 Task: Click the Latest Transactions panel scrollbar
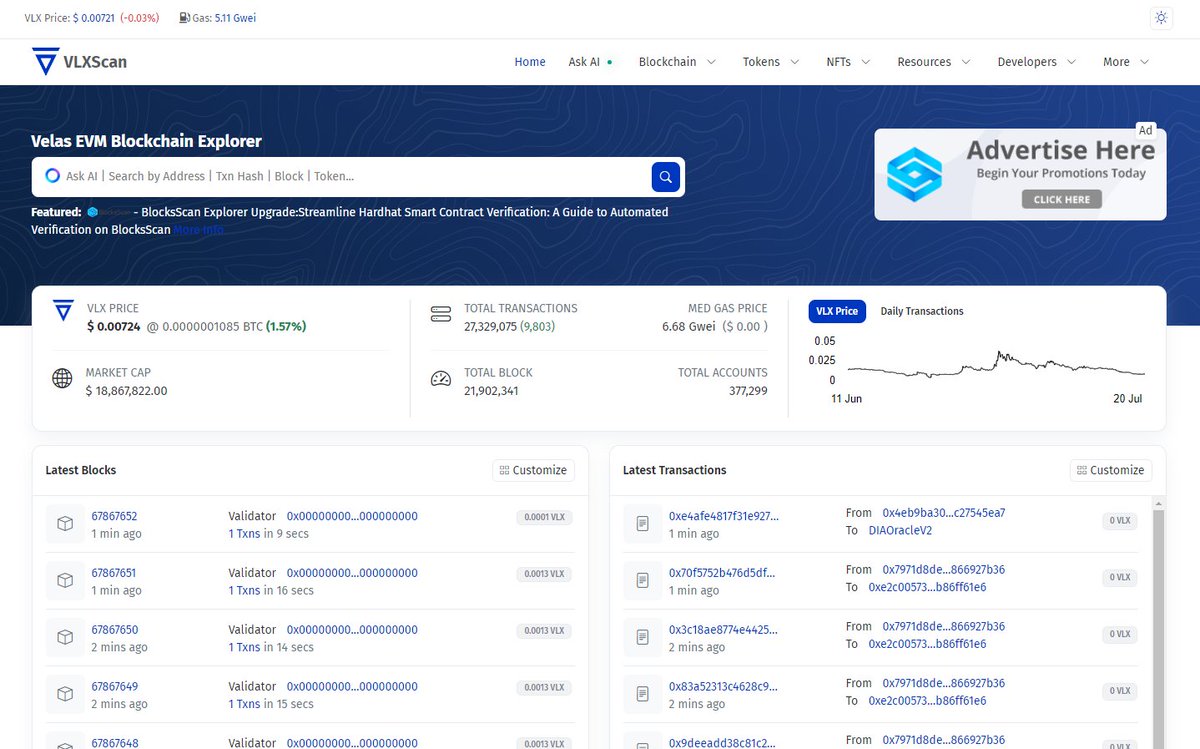[x=1158, y=620]
